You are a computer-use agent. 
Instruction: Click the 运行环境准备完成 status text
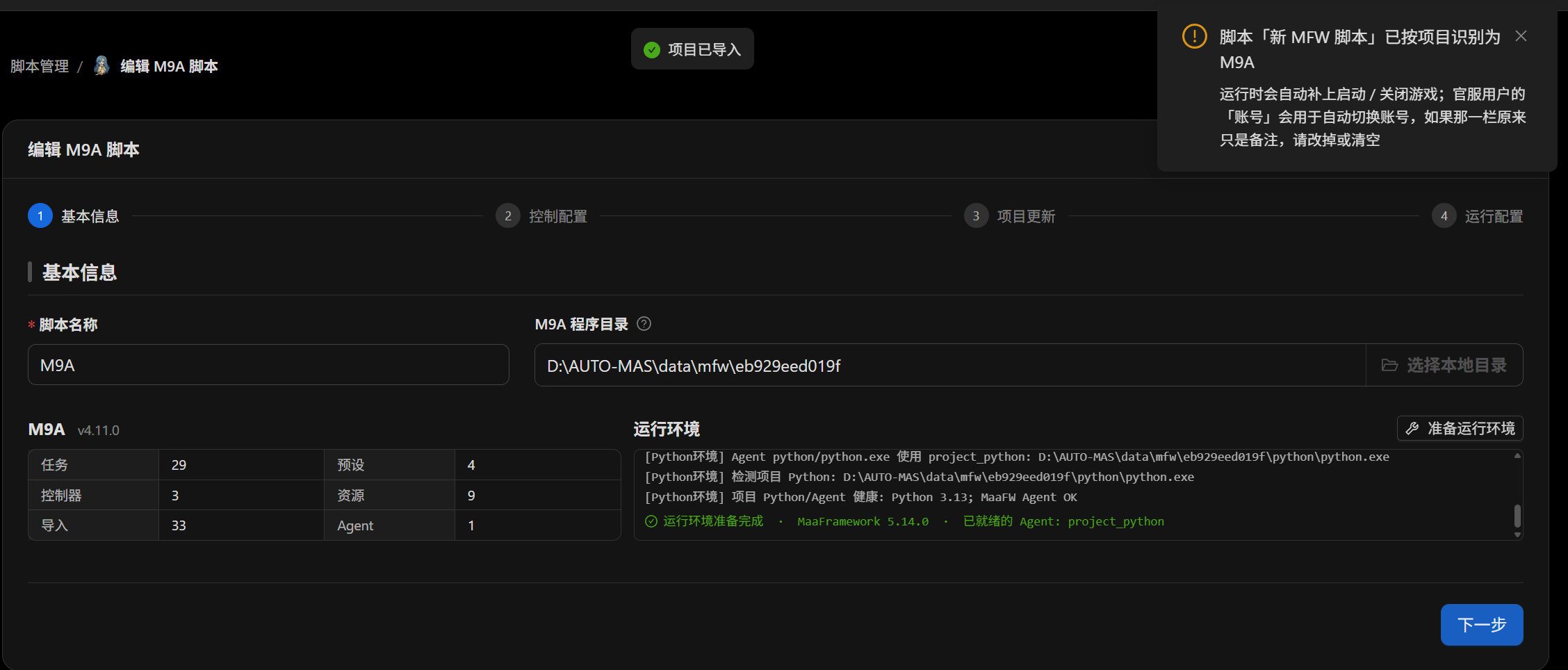tap(713, 521)
